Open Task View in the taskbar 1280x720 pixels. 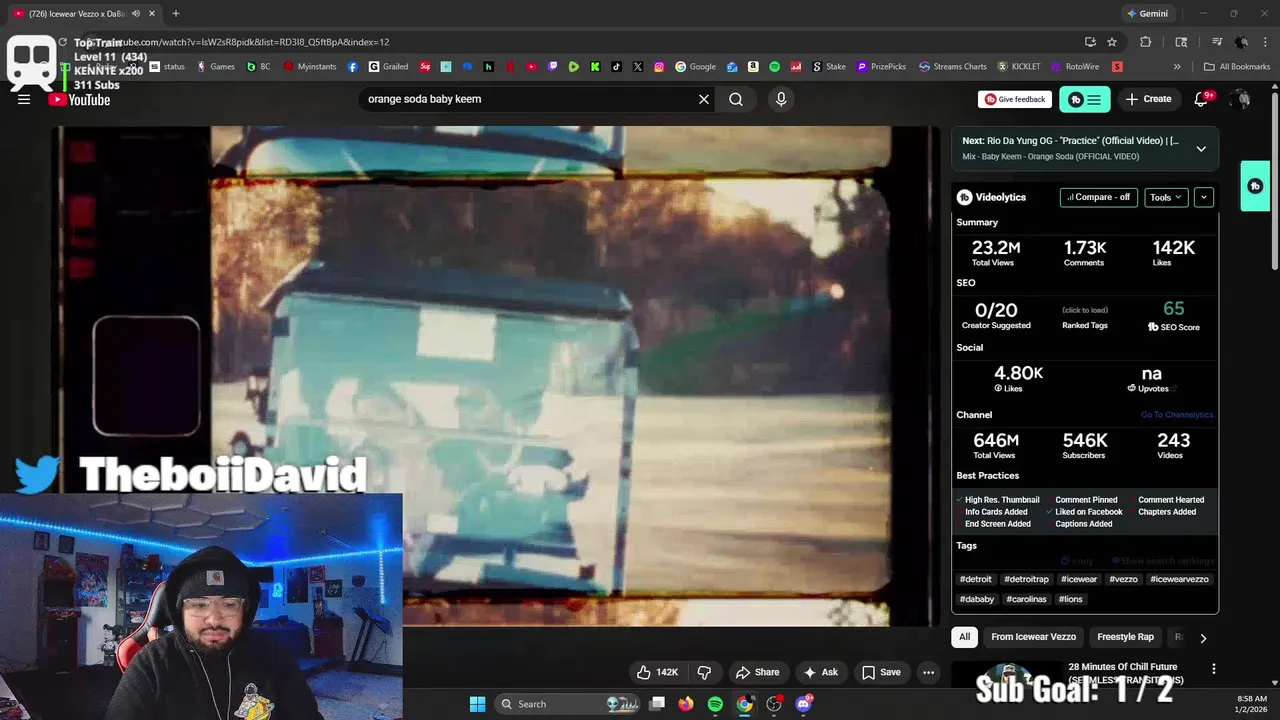657,704
